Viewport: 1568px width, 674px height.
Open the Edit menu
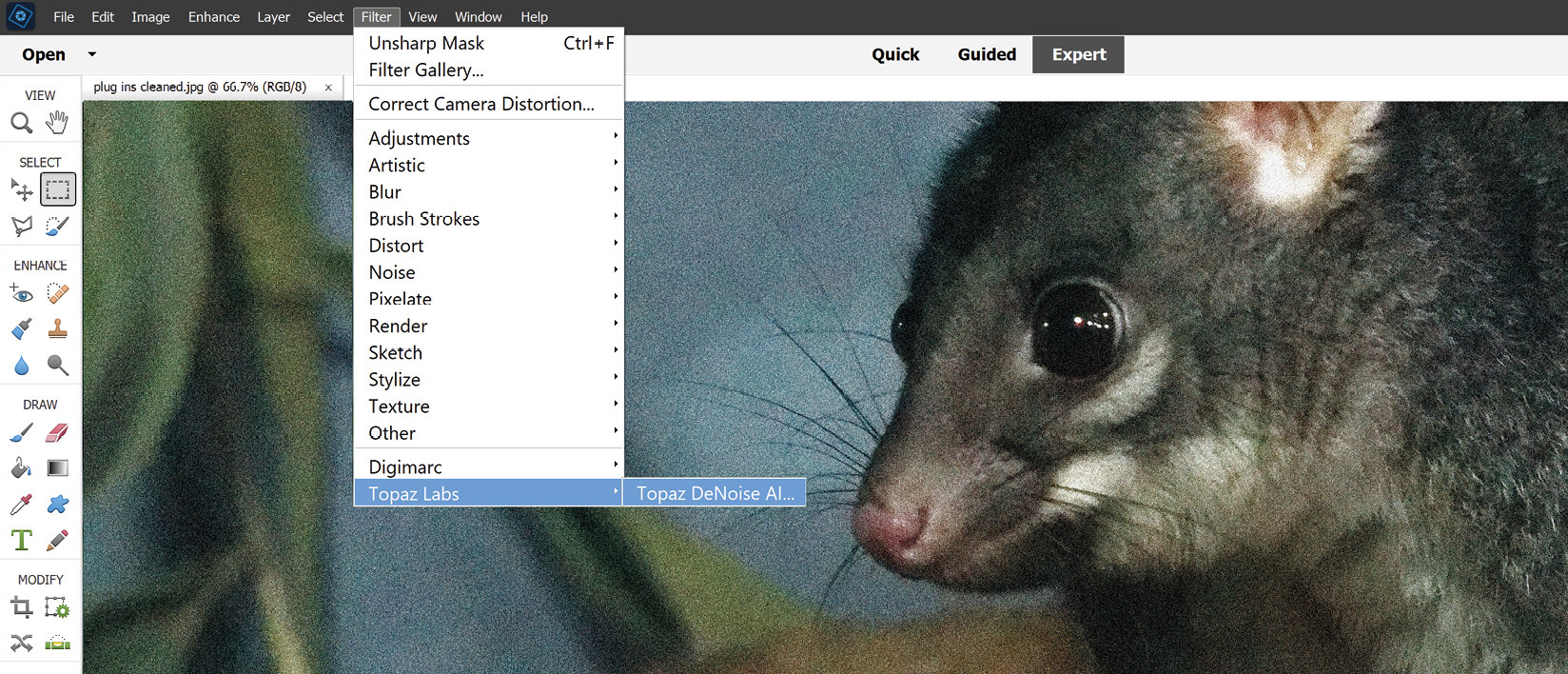[x=103, y=17]
